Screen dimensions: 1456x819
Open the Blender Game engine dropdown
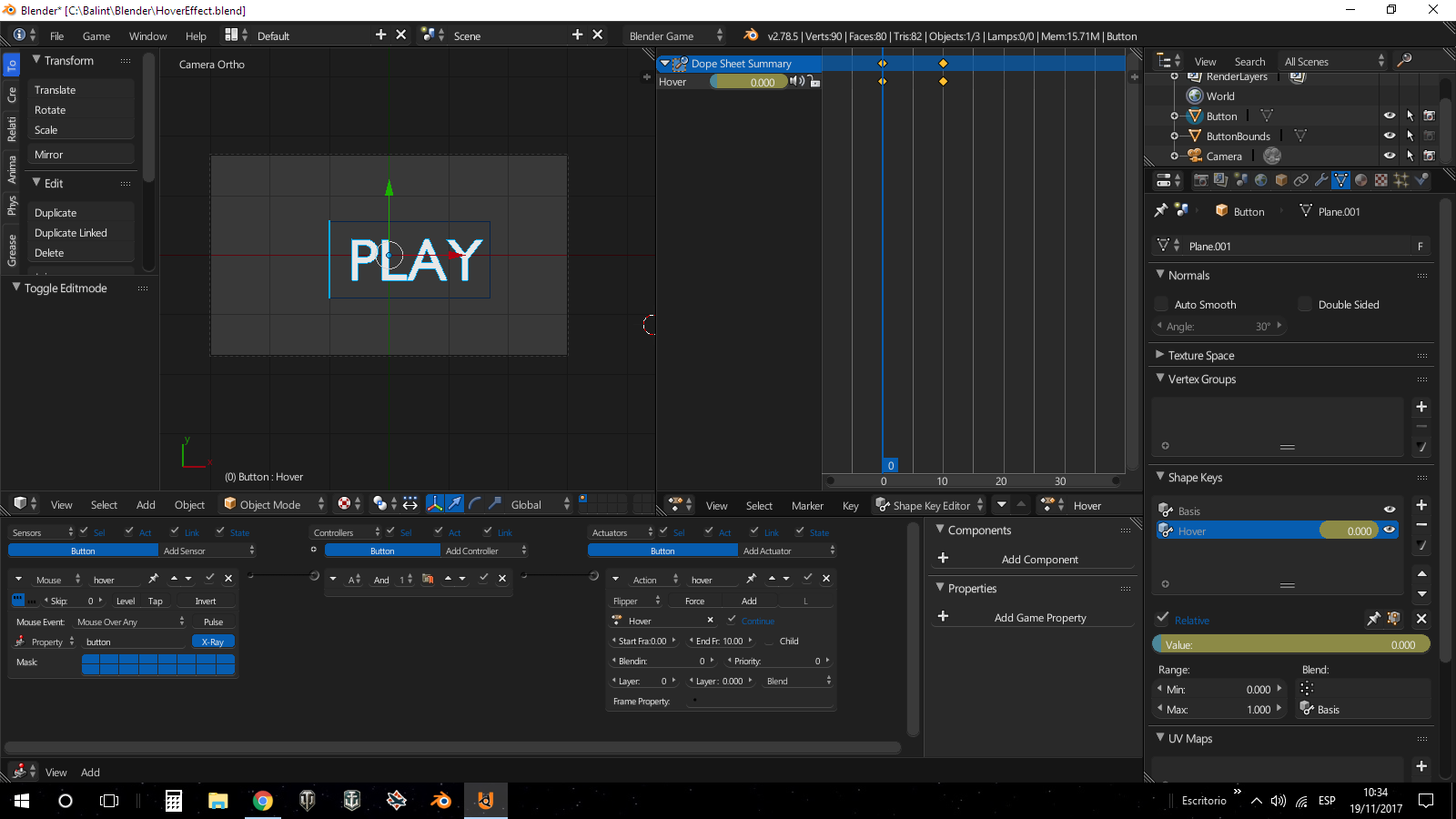point(675,35)
